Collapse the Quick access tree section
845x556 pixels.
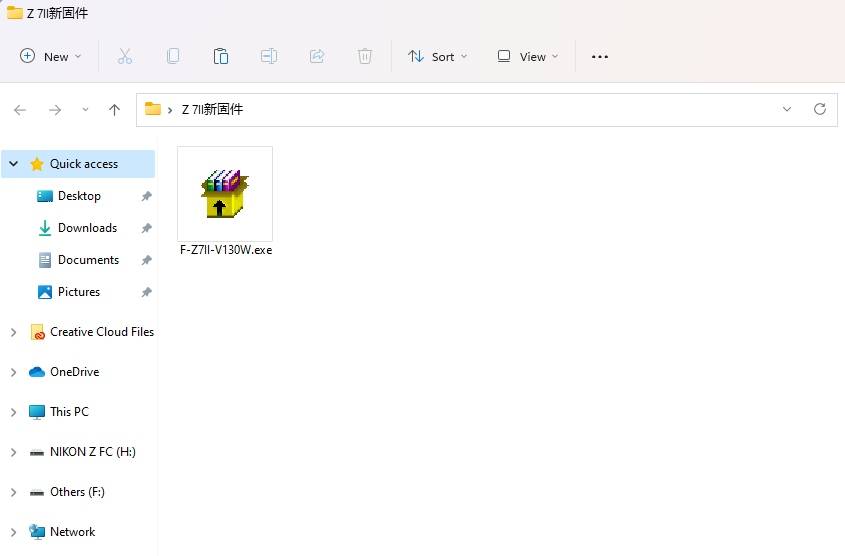tap(14, 164)
